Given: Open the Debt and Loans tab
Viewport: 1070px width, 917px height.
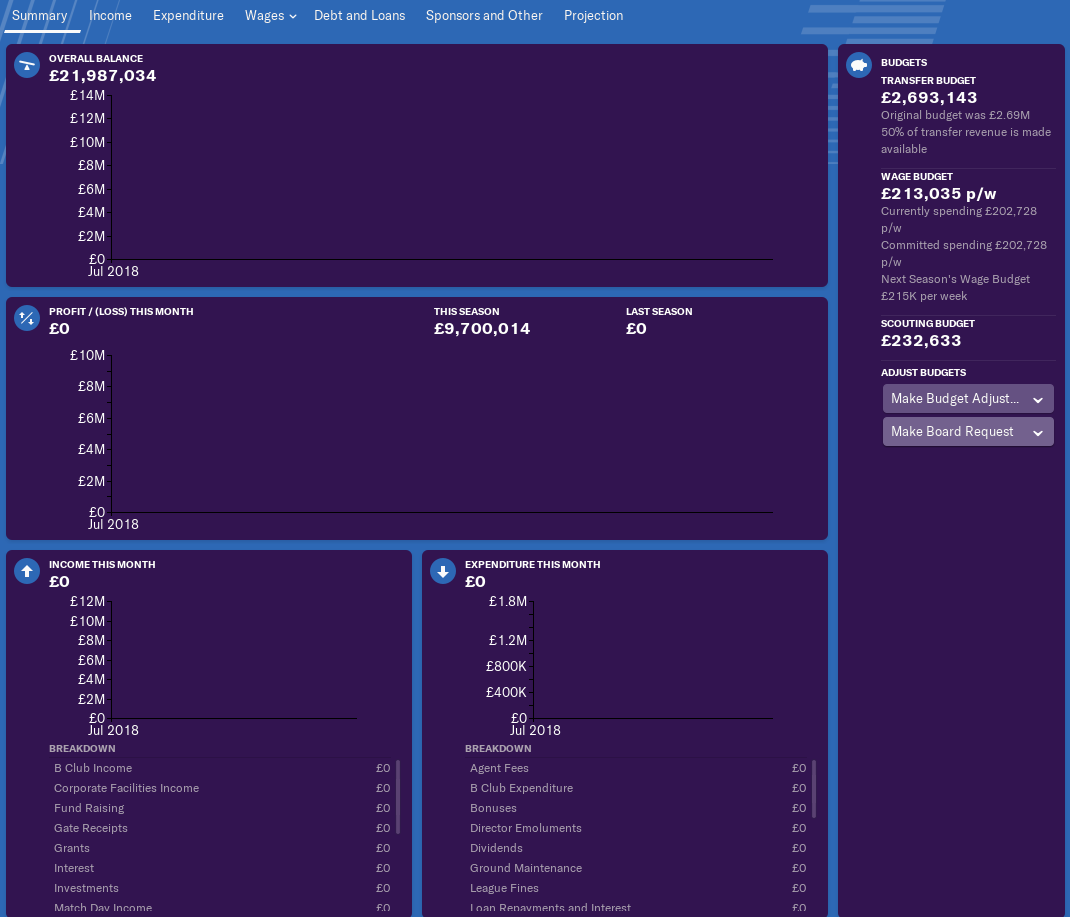Looking at the screenshot, I should [x=359, y=16].
